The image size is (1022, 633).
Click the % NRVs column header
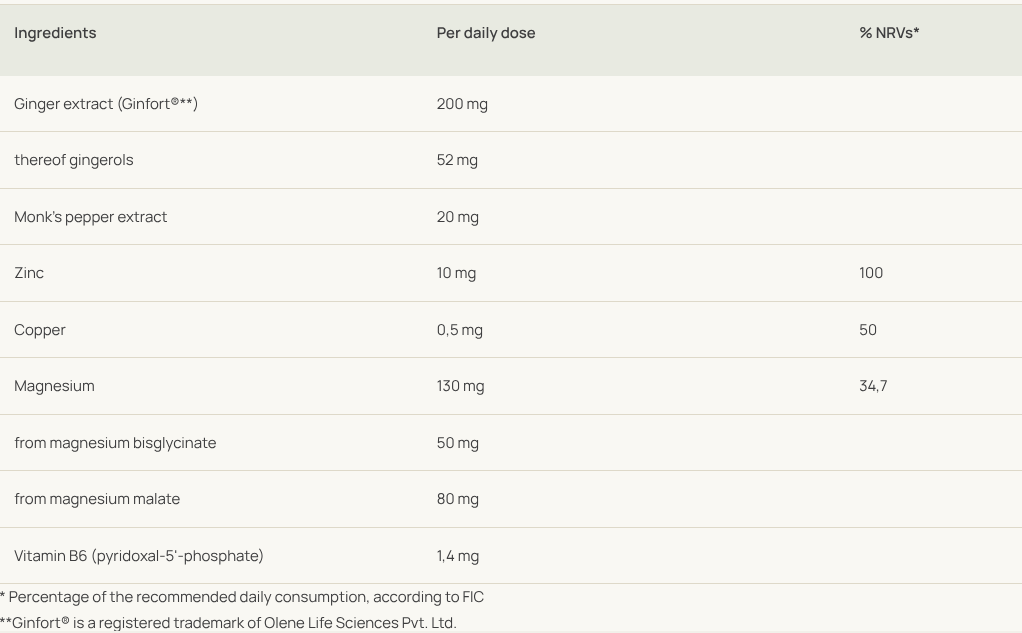point(889,33)
